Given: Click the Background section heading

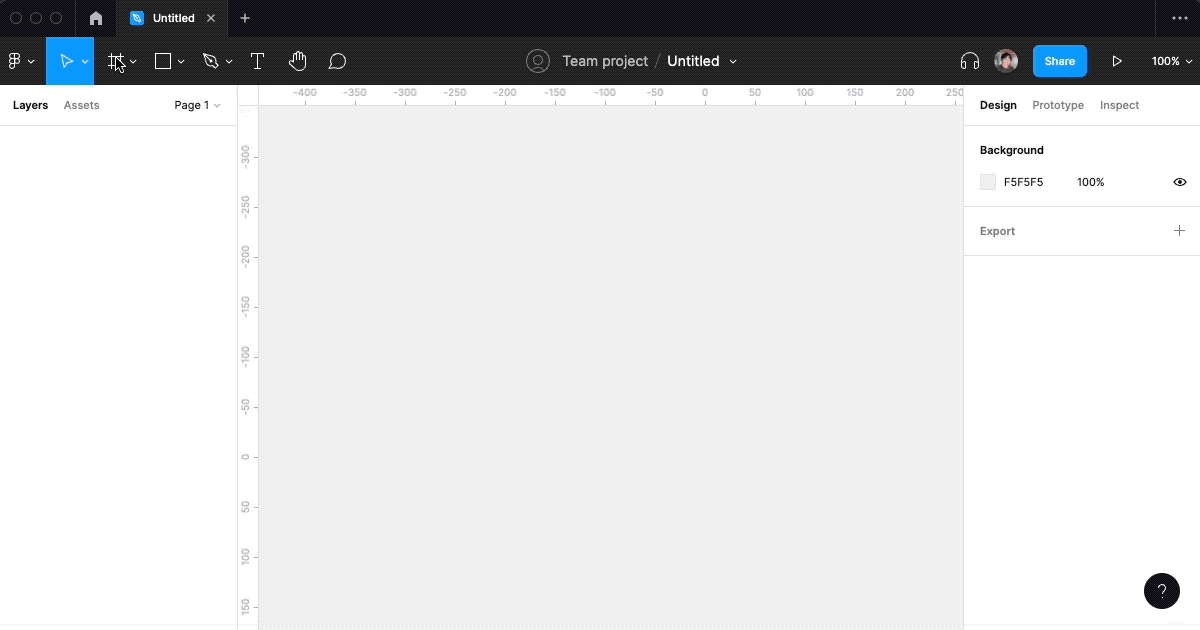Looking at the screenshot, I should point(1011,150).
